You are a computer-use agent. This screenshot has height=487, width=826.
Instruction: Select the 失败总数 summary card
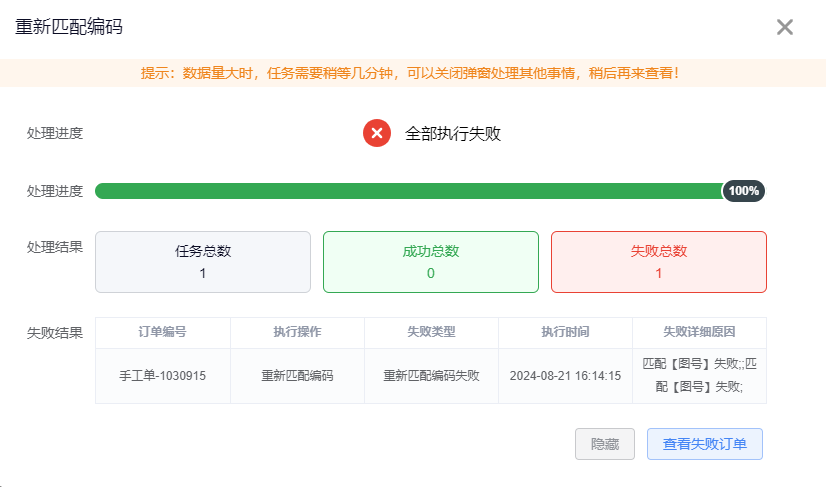[x=659, y=262]
